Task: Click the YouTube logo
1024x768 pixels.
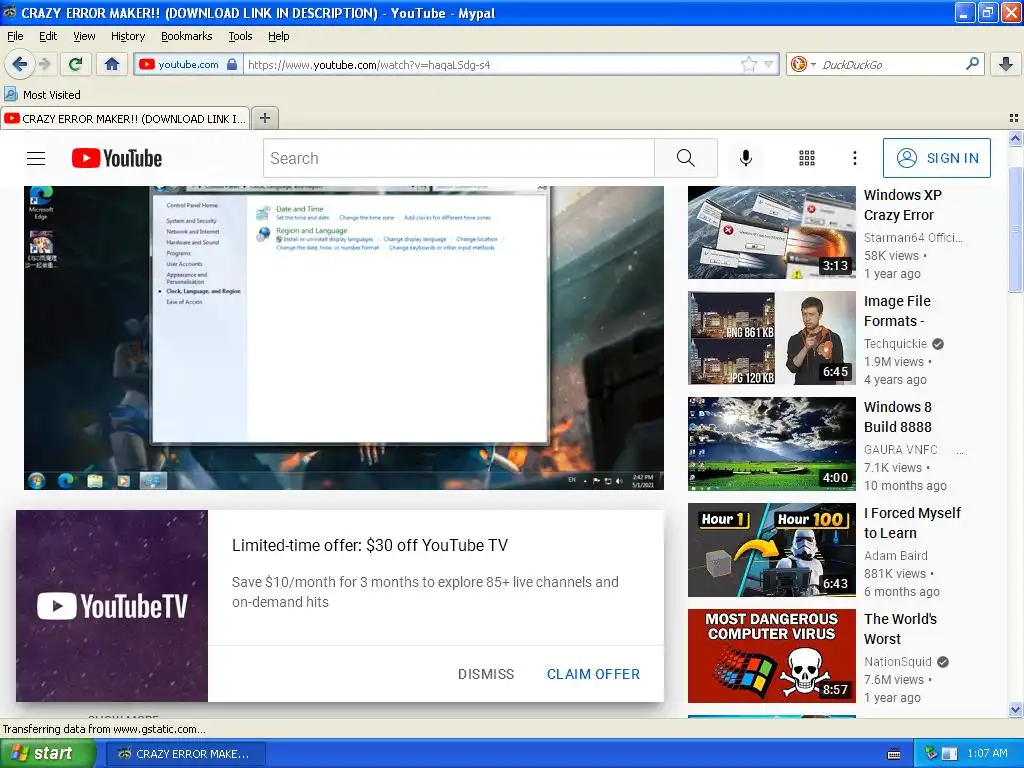Action: (x=117, y=158)
